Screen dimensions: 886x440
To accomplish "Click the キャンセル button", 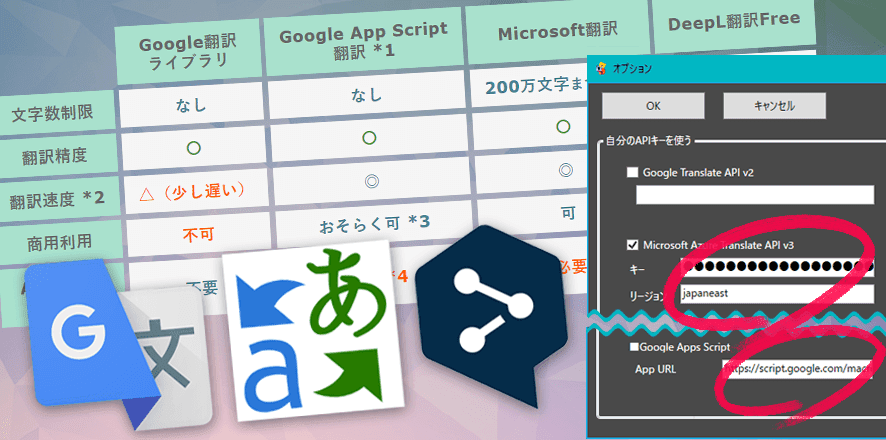I will 774,106.
